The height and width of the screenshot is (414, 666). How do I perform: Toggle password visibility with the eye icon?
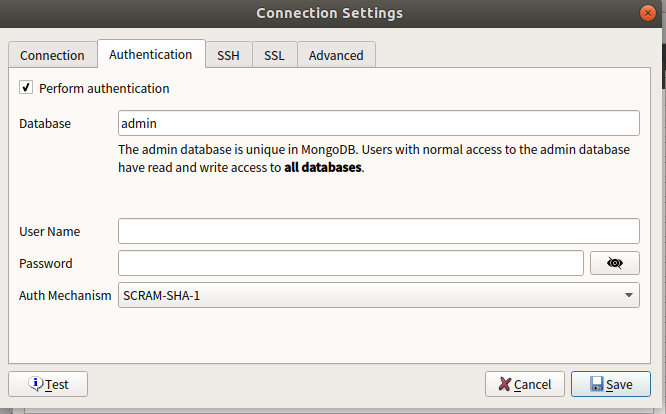(x=614, y=263)
